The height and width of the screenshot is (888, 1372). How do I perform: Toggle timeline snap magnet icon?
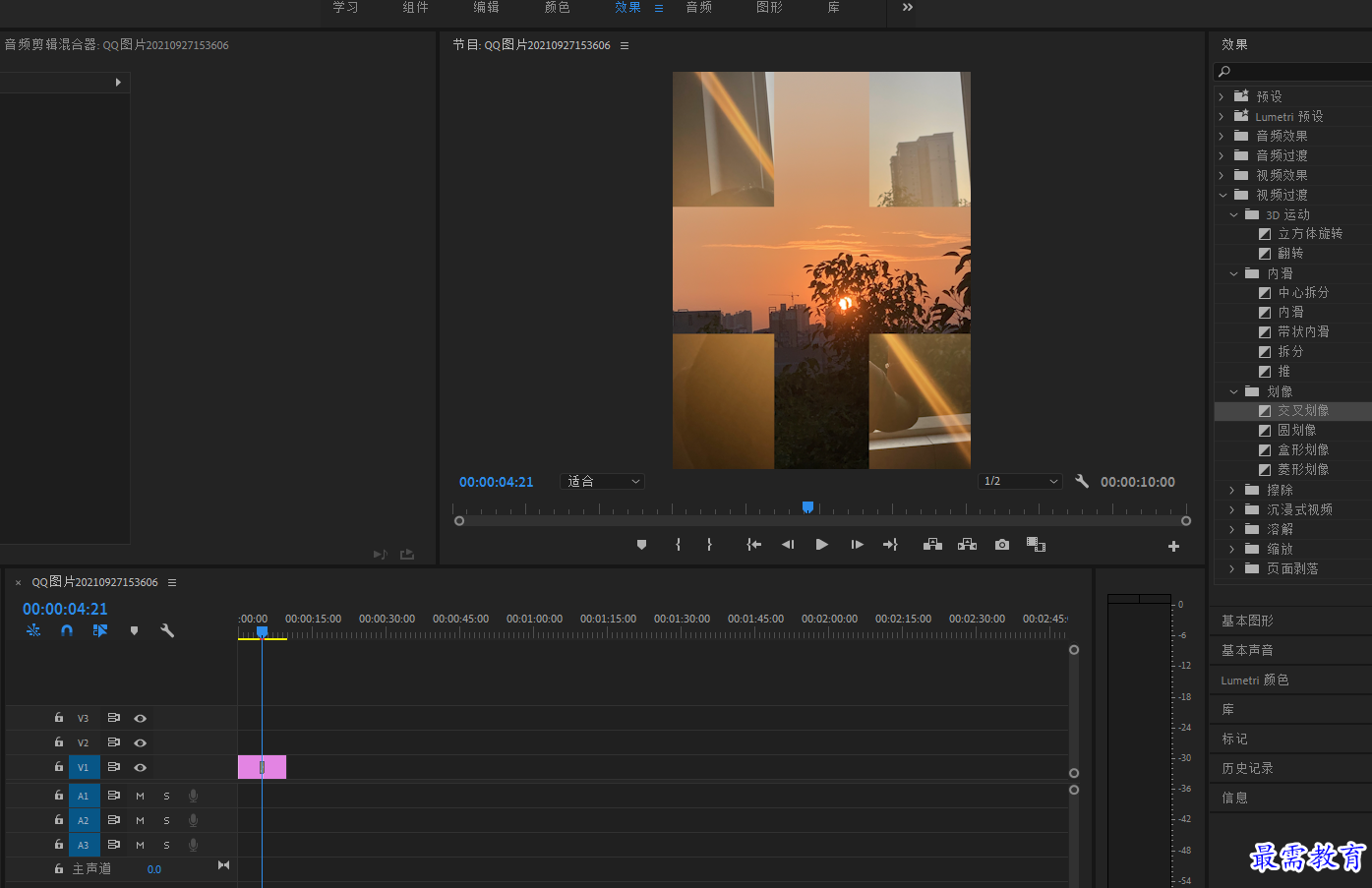tap(67, 630)
